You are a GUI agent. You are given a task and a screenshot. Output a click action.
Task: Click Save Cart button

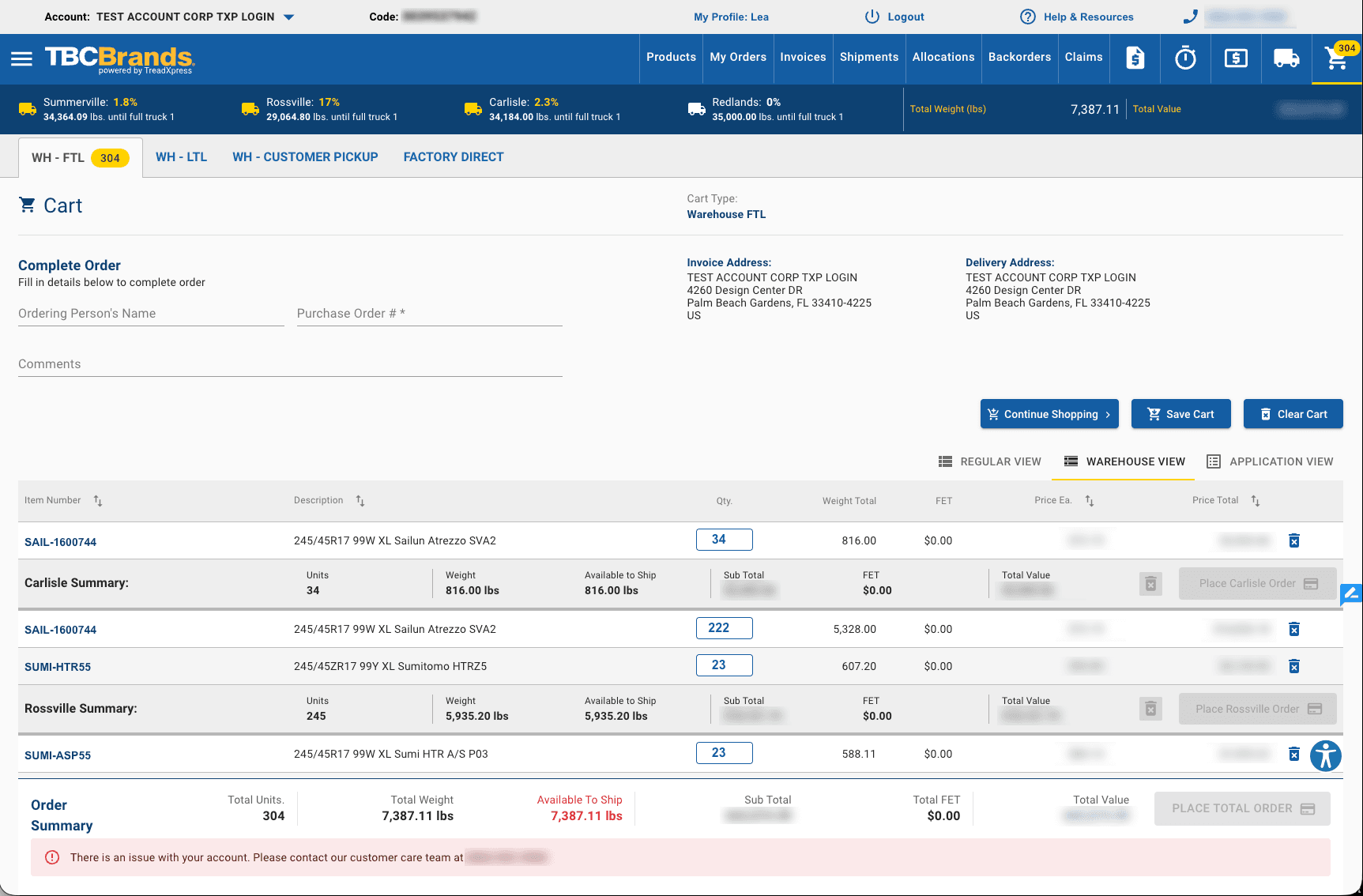[x=1180, y=414]
